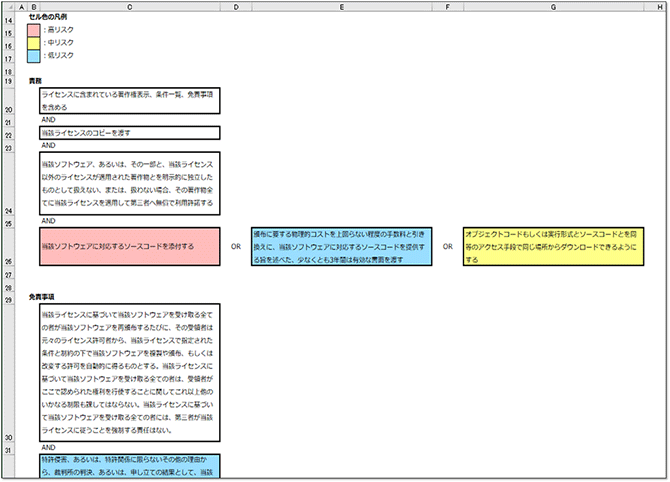Click row 20 header number
670x482 pixels.
9,109
